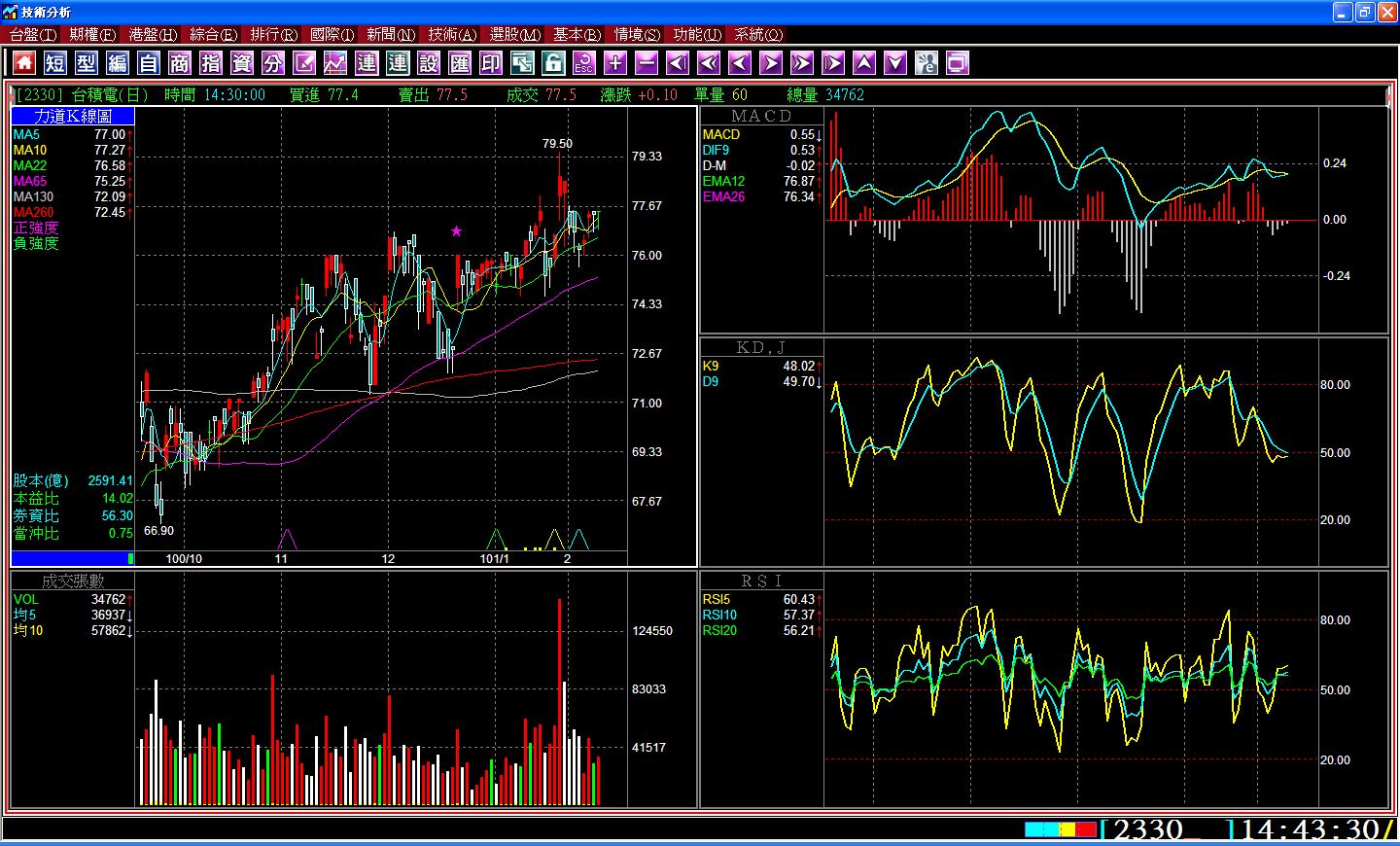The height and width of the screenshot is (846, 1400).
Task: Click the red Home toolbar icon
Action: coord(24,63)
